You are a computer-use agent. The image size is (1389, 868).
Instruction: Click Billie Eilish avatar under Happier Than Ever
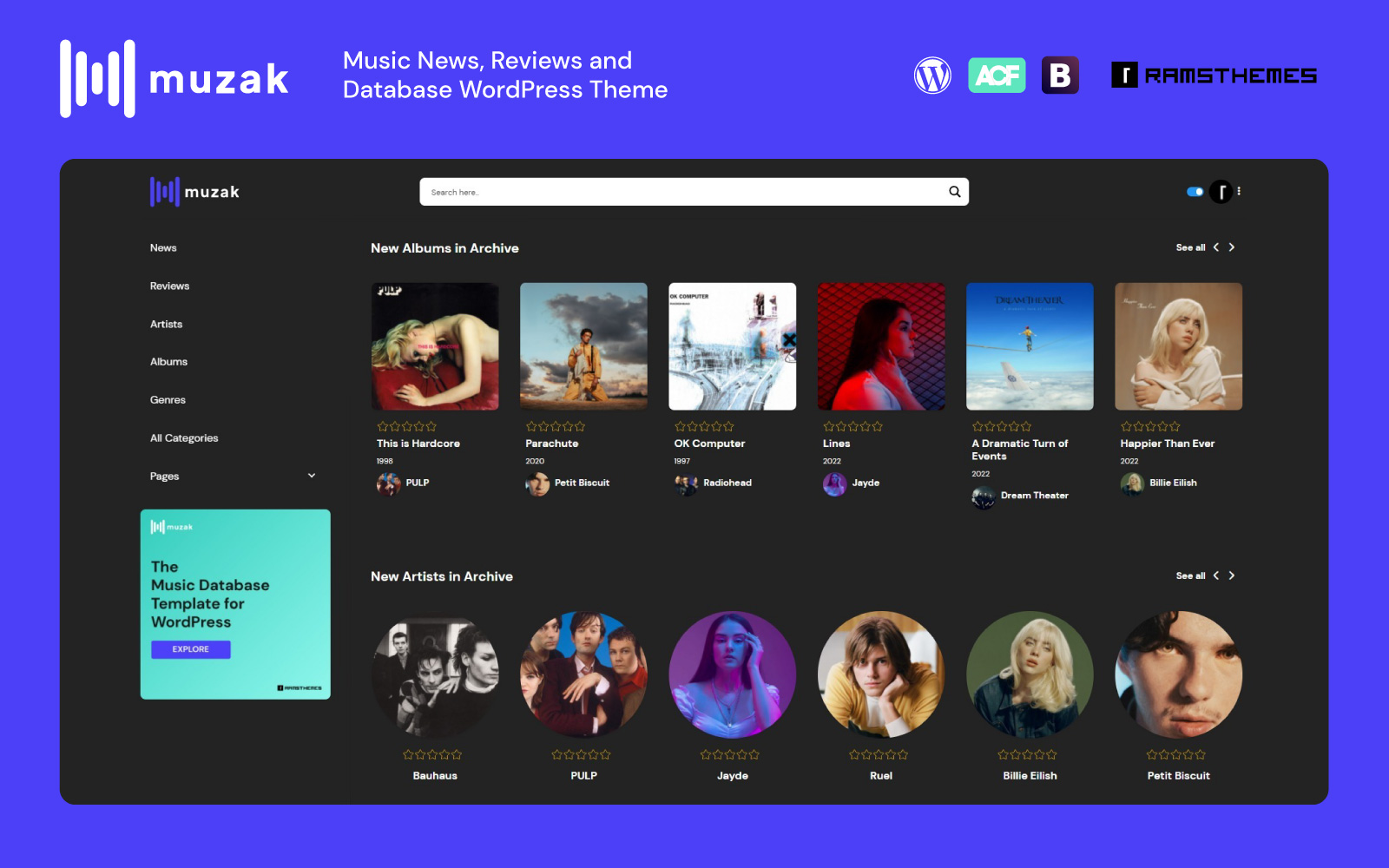1132,483
